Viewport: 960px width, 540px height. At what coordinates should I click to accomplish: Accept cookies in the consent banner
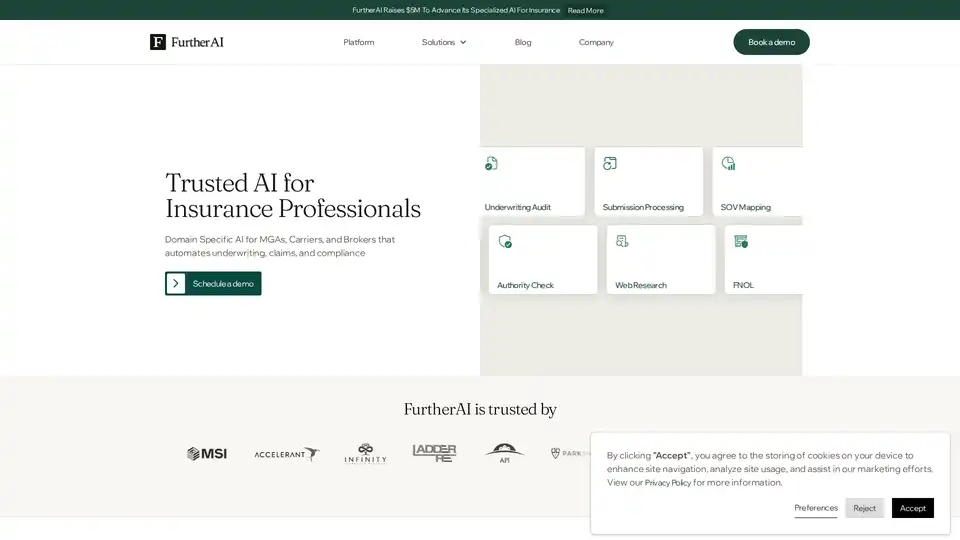tap(912, 508)
